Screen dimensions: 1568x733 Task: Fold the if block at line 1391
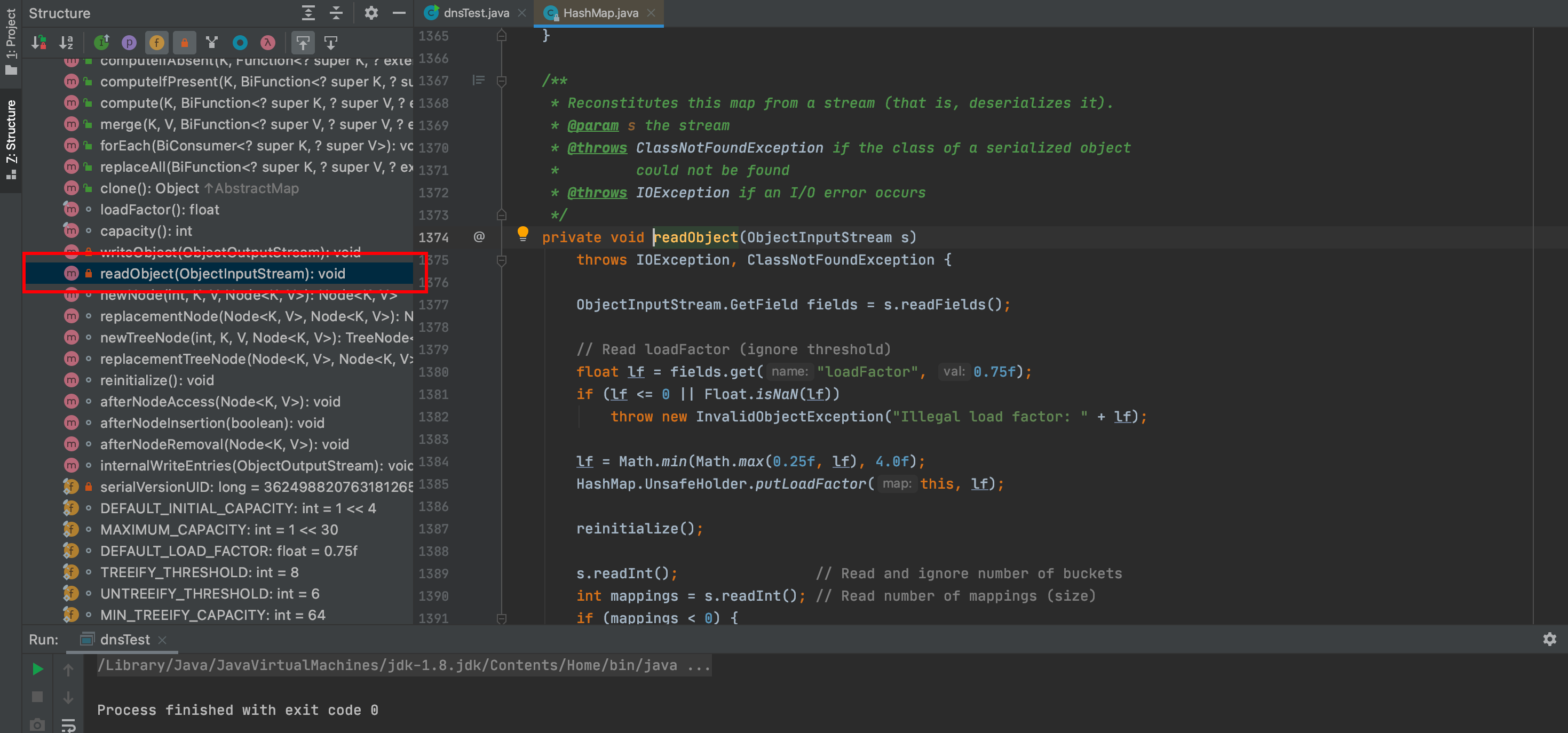502,619
